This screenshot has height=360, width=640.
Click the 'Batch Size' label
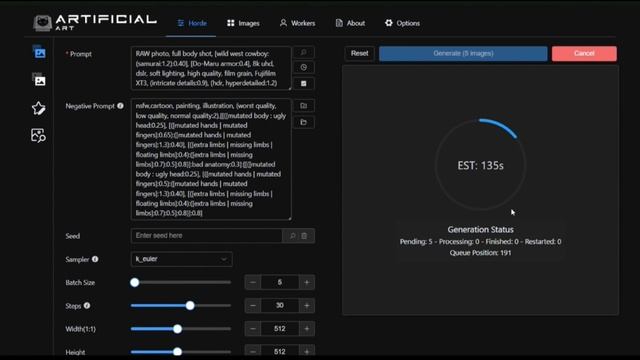[80, 282]
